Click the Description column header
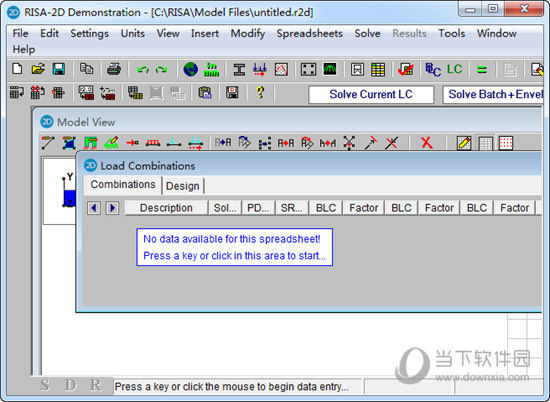550x402 pixels. pyautogui.click(x=166, y=208)
